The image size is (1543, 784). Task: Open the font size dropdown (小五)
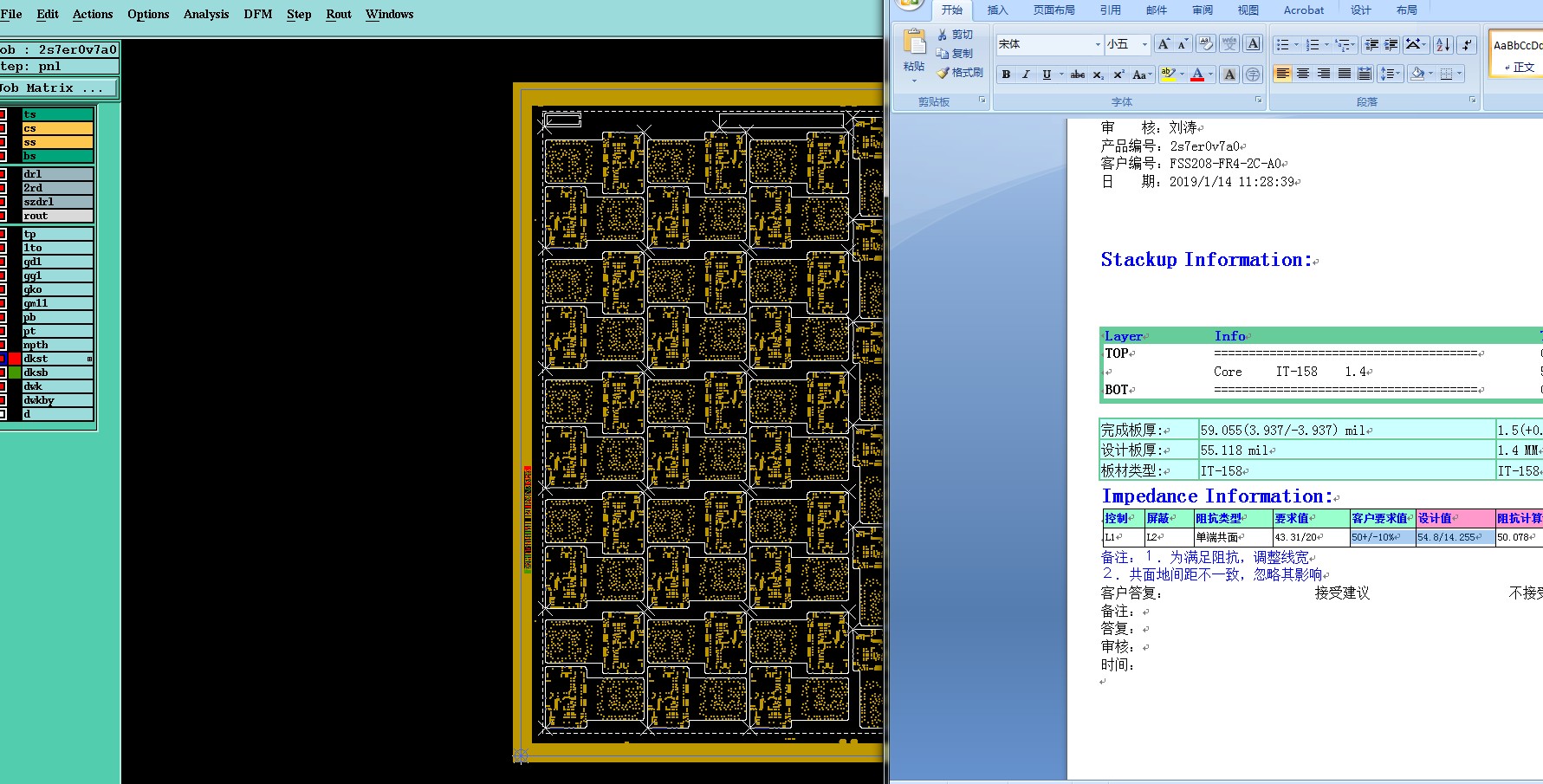(1144, 44)
